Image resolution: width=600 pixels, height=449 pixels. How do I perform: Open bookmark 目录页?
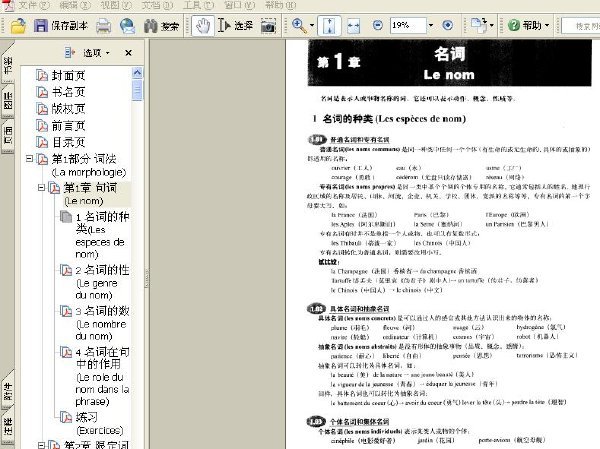tap(68, 142)
